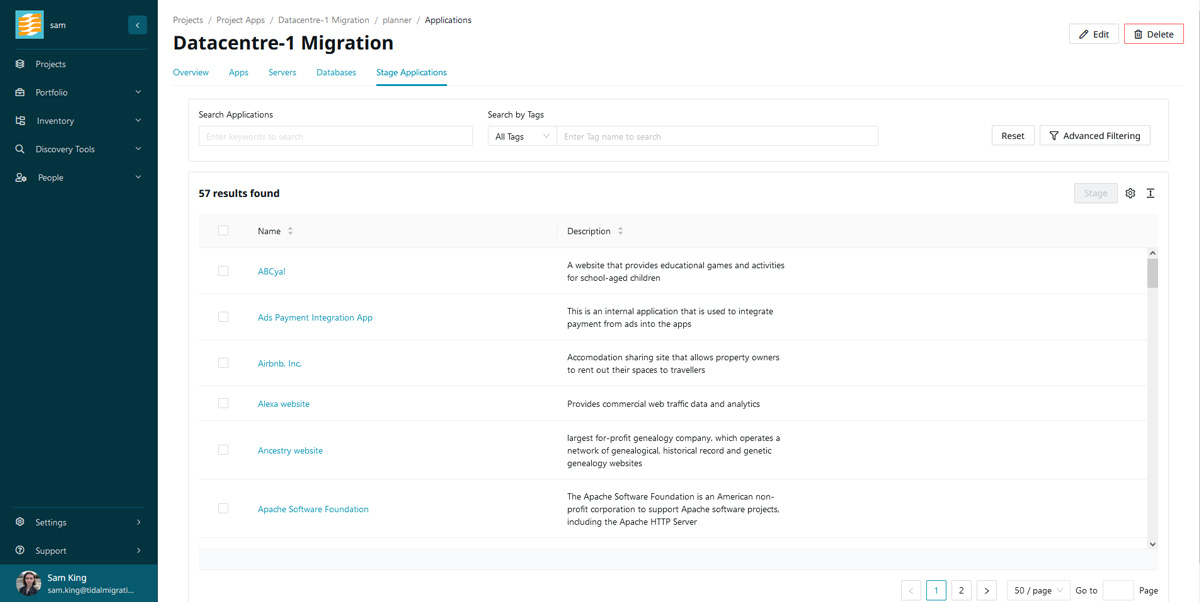Image resolution: width=1200 pixels, height=602 pixels.
Task: Sort by Name using the sort arrows
Action: tap(290, 231)
